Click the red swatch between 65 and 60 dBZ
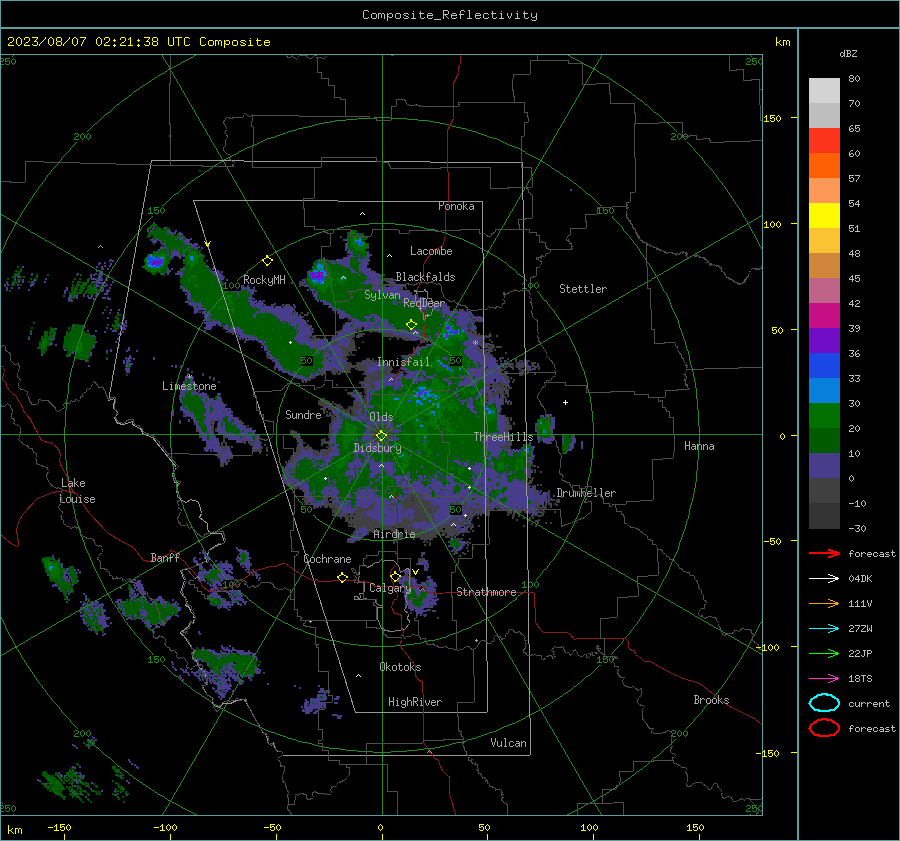The image size is (900, 841). coord(824,141)
